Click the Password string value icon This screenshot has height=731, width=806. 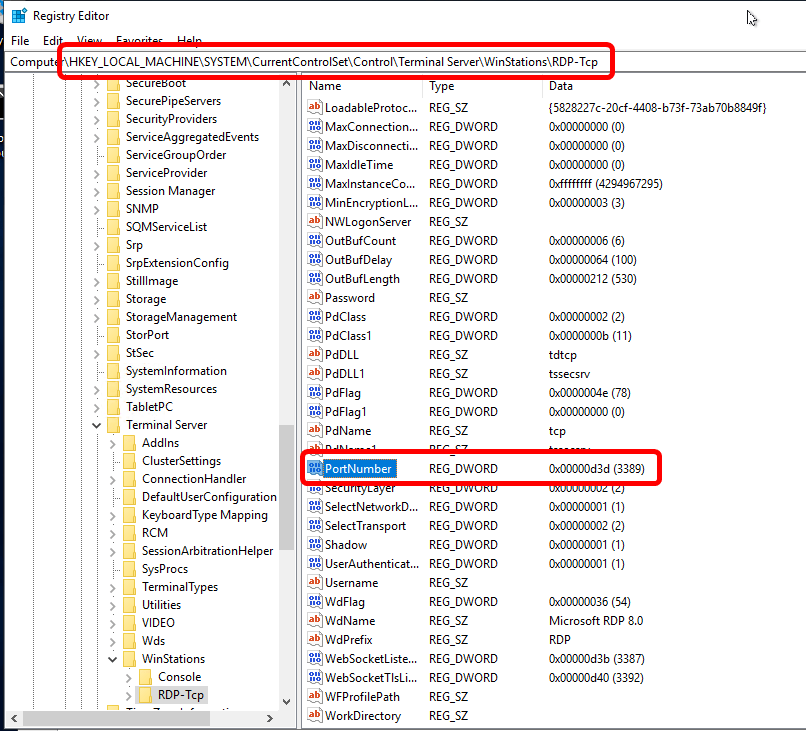click(315, 297)
